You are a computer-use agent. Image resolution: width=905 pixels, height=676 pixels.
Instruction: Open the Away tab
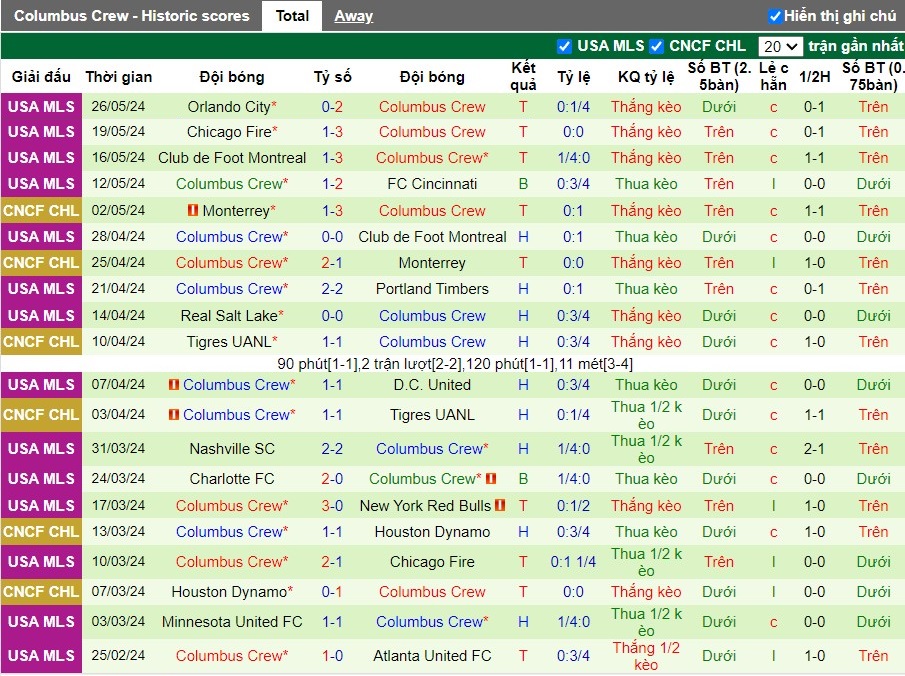pos(353,16)
